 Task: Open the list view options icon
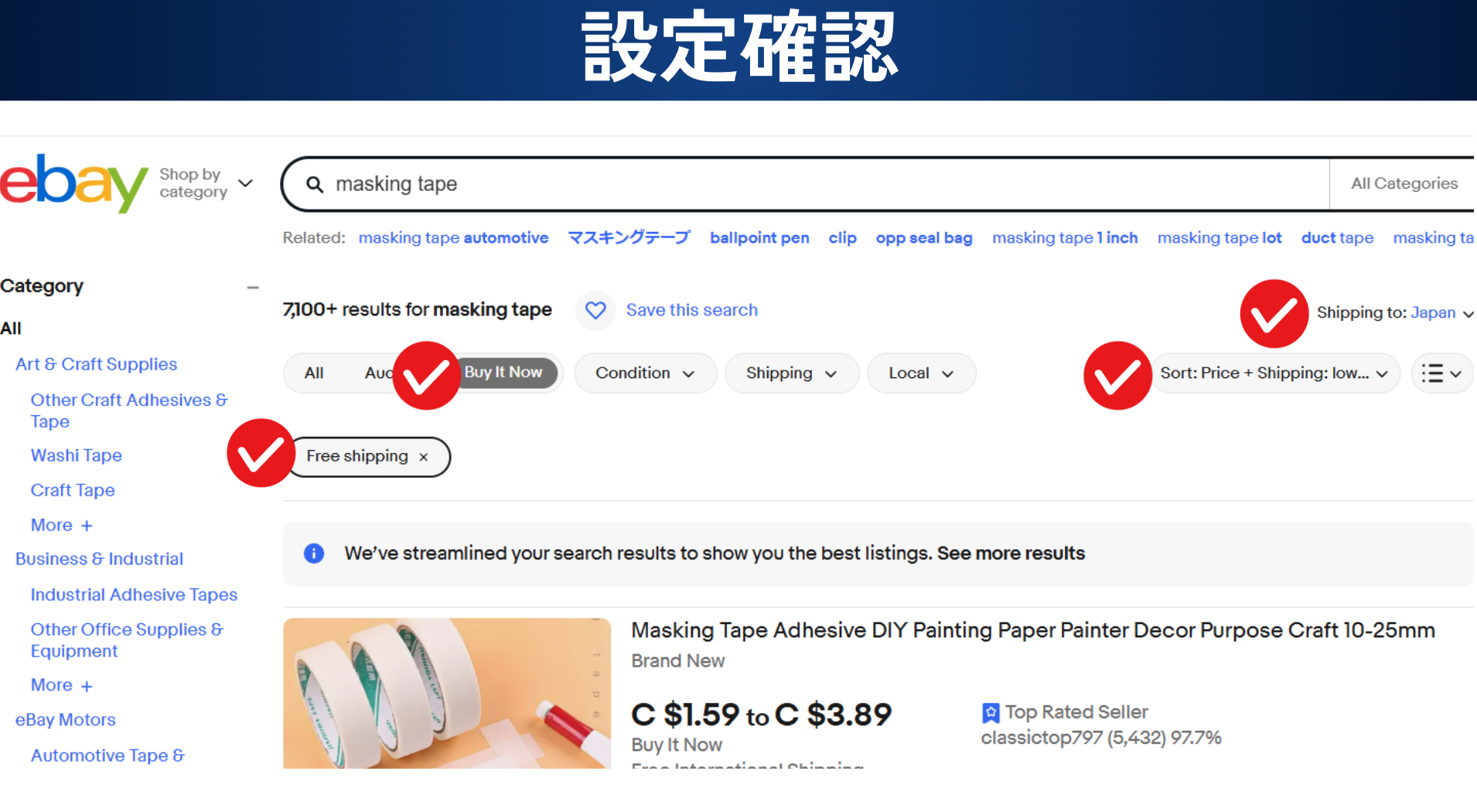pos(1441,374)
